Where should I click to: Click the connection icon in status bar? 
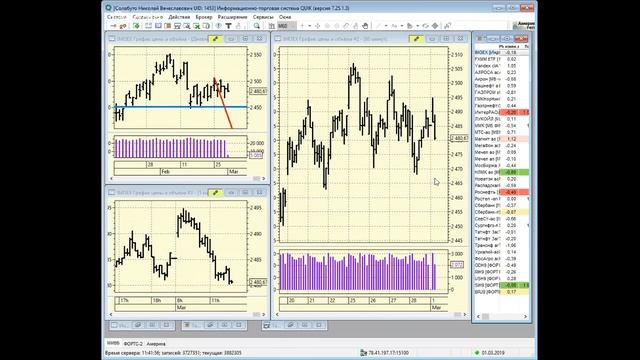[x=363, y=353]
